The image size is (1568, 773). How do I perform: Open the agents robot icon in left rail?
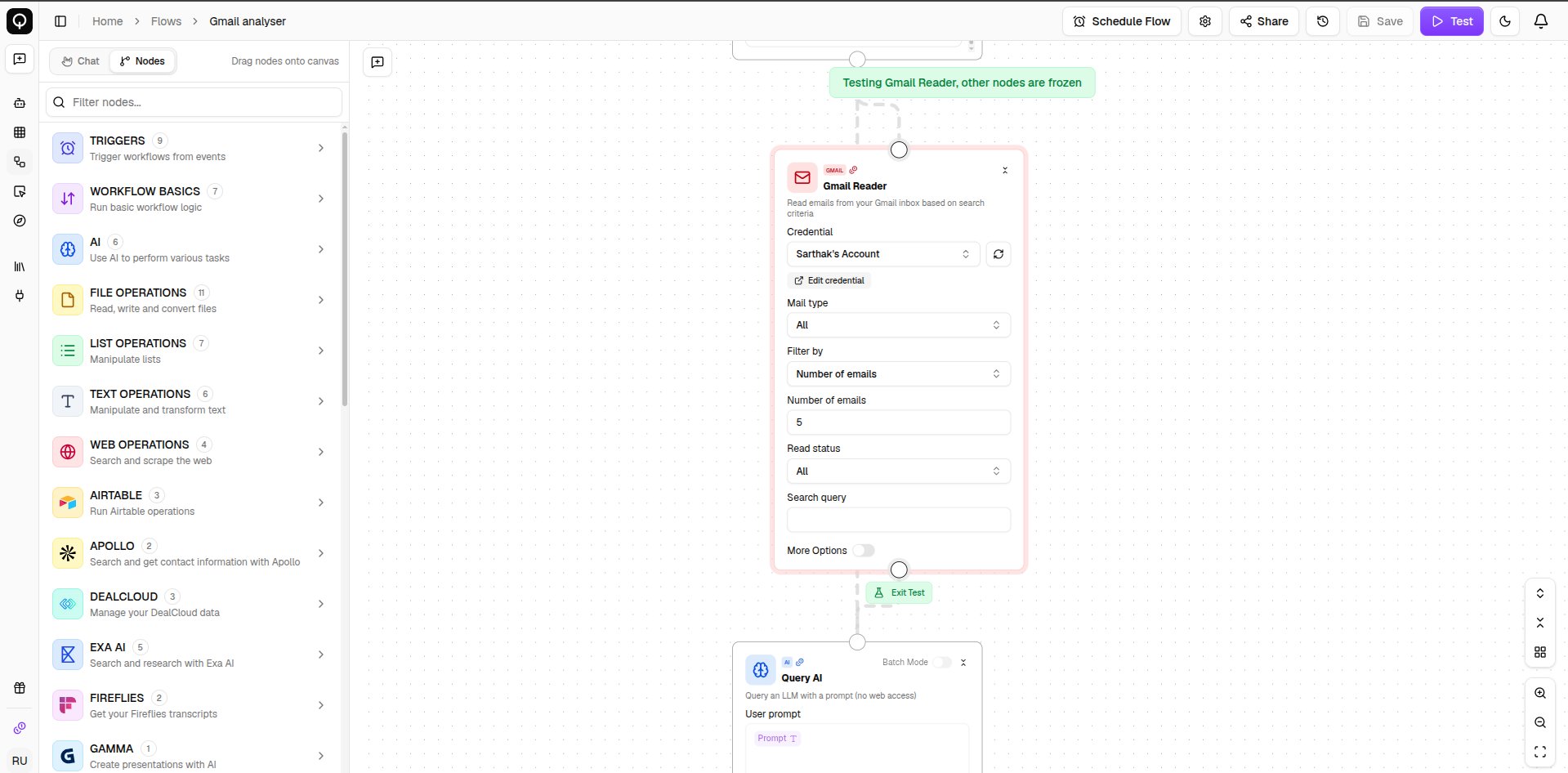coord(20,103)
